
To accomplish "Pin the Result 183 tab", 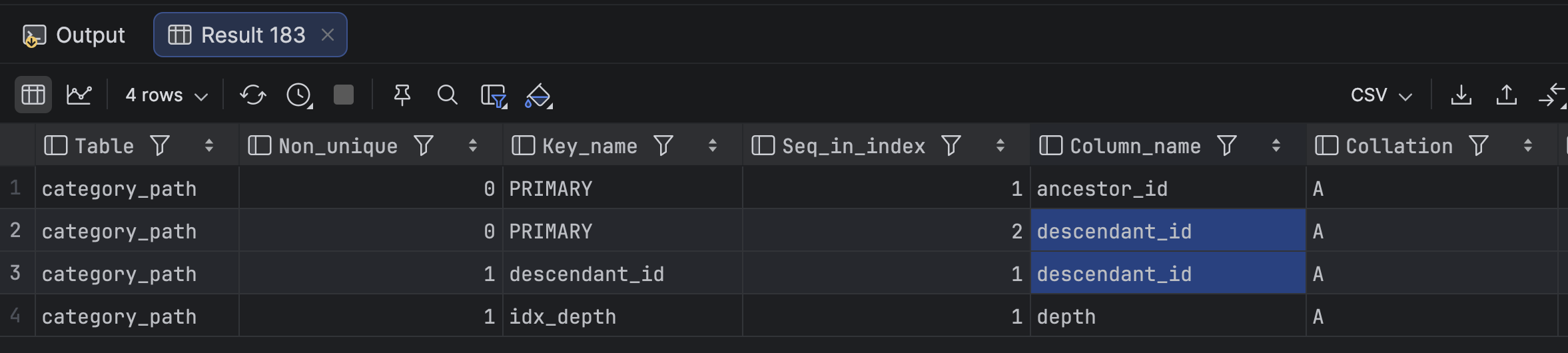I will [402, 95].
